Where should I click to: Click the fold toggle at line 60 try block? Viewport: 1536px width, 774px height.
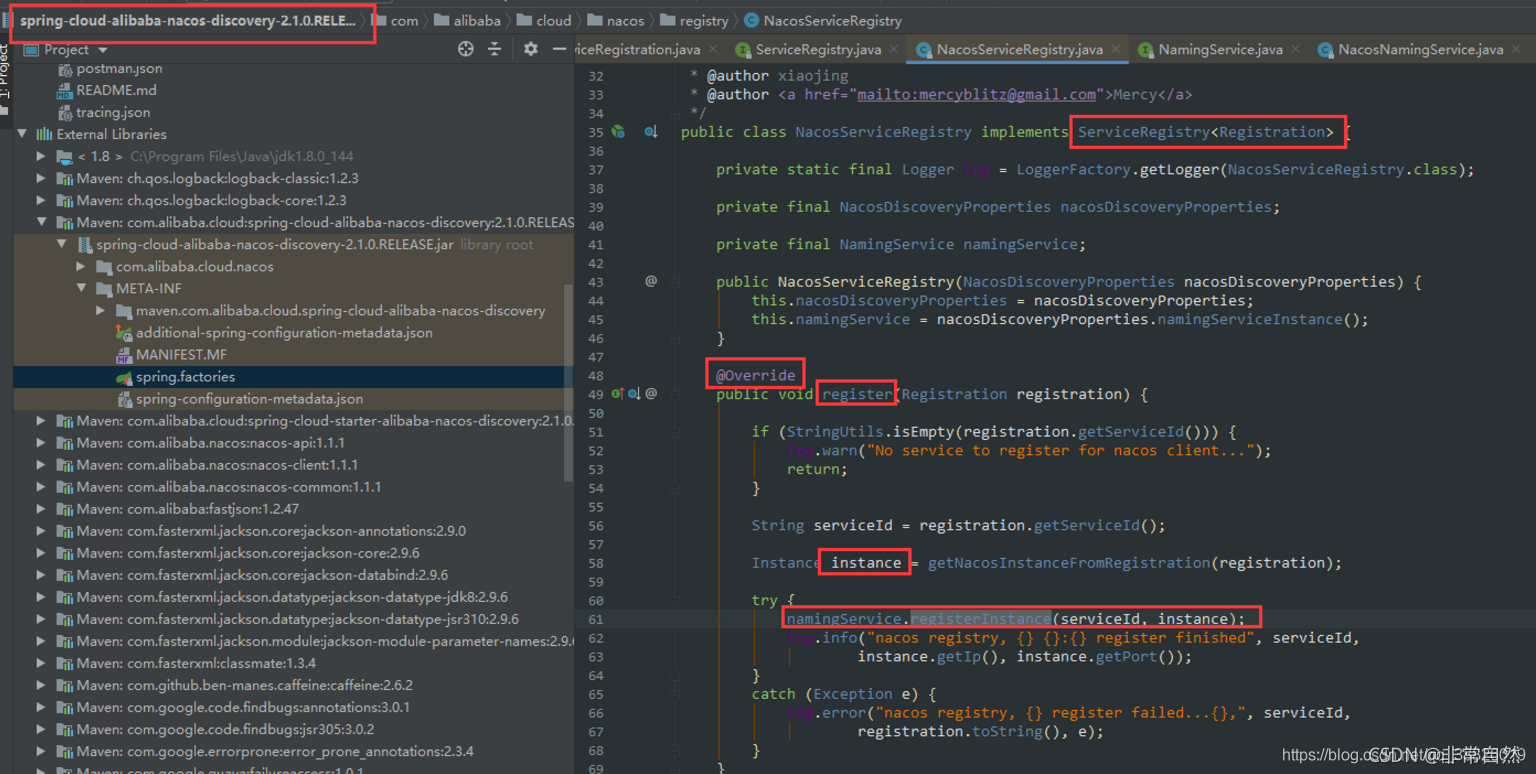676,600
